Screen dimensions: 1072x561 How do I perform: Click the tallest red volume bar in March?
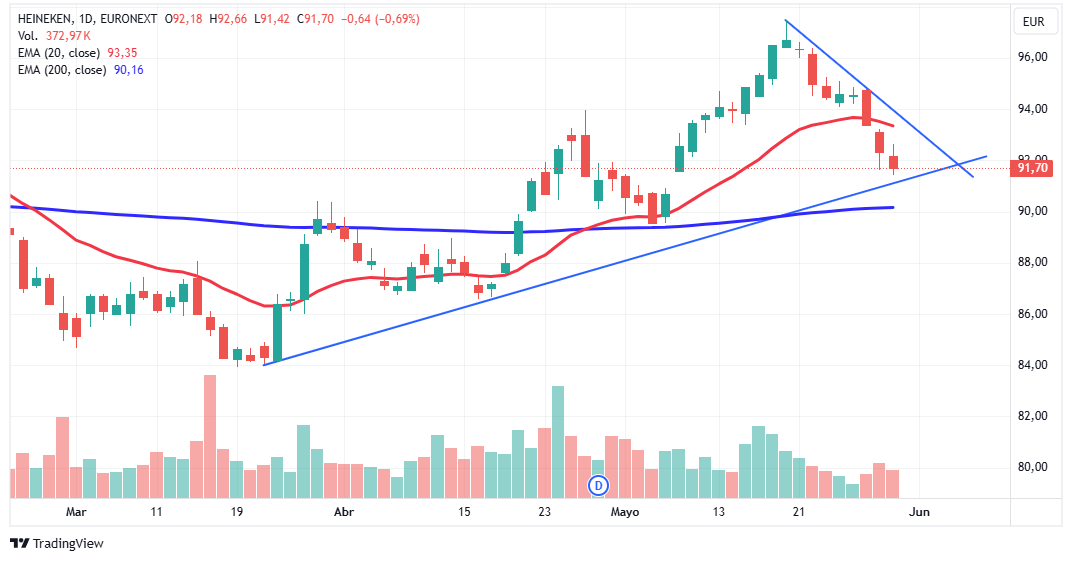coord(210,436)
